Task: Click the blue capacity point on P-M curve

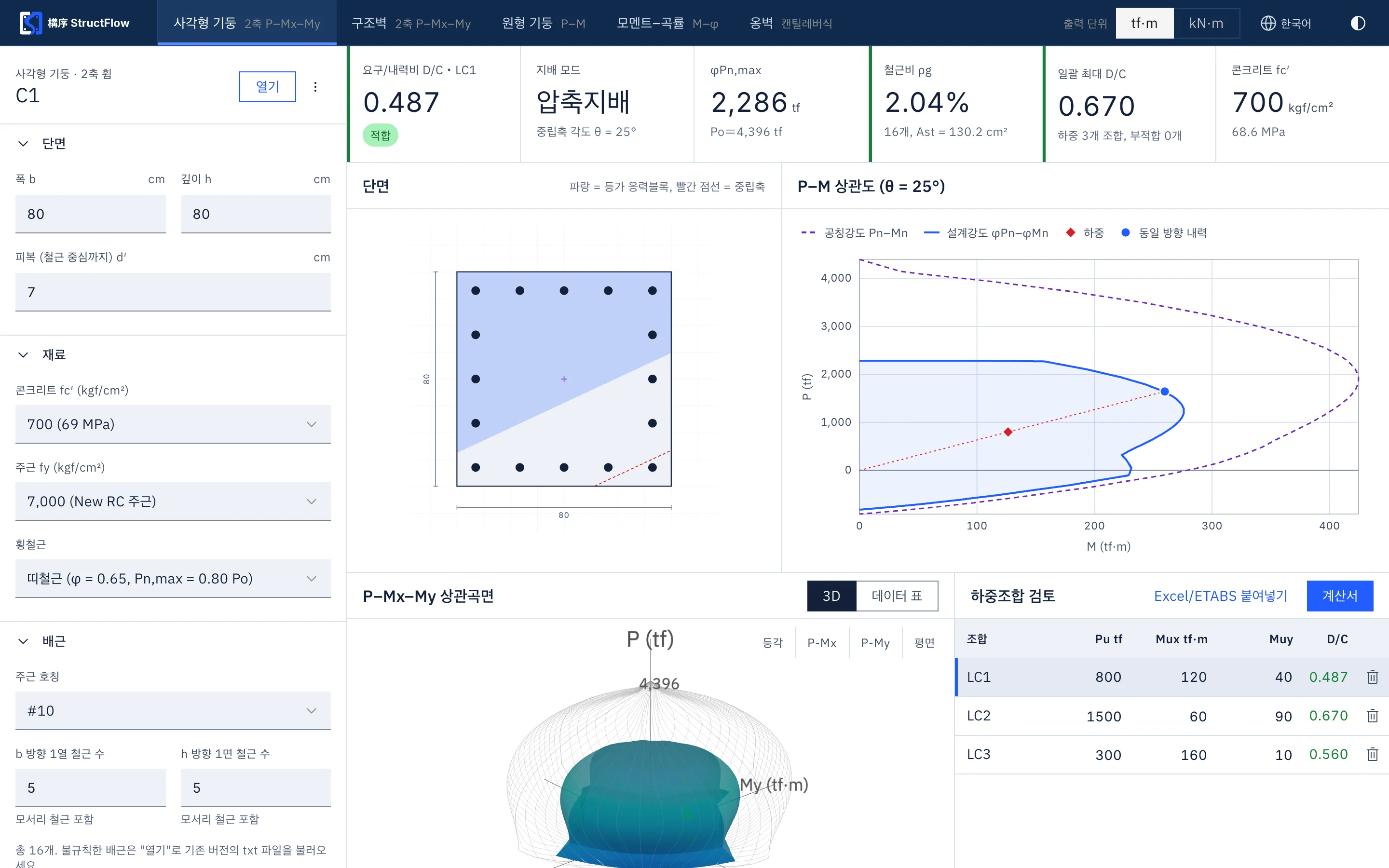Action: pyautogui.click(x=1165, y=392)
